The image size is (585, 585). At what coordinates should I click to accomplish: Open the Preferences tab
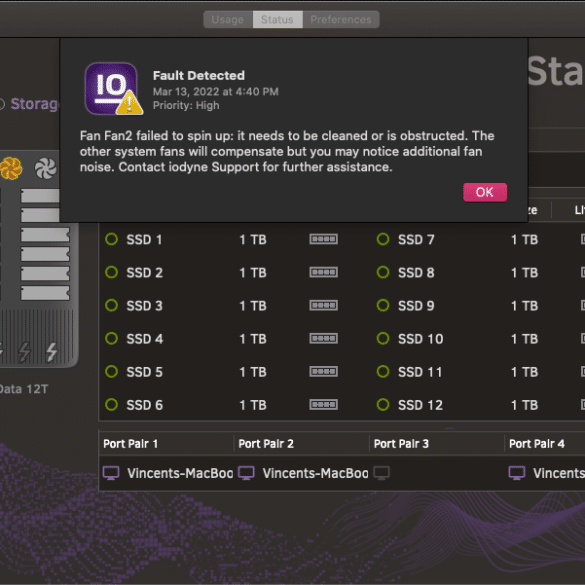[341, 19]
